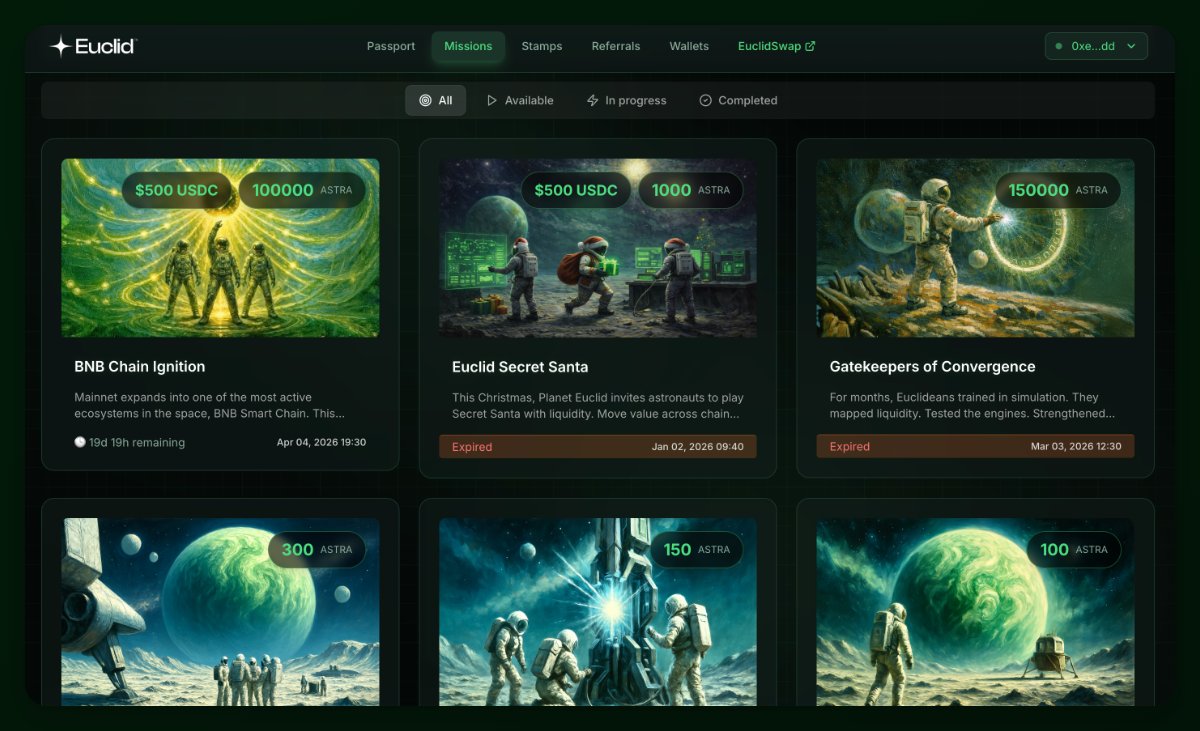
Task: Click the Expired bar on Euclid Secret Santa
Action: pyautogui.click(x=598, y=446)
